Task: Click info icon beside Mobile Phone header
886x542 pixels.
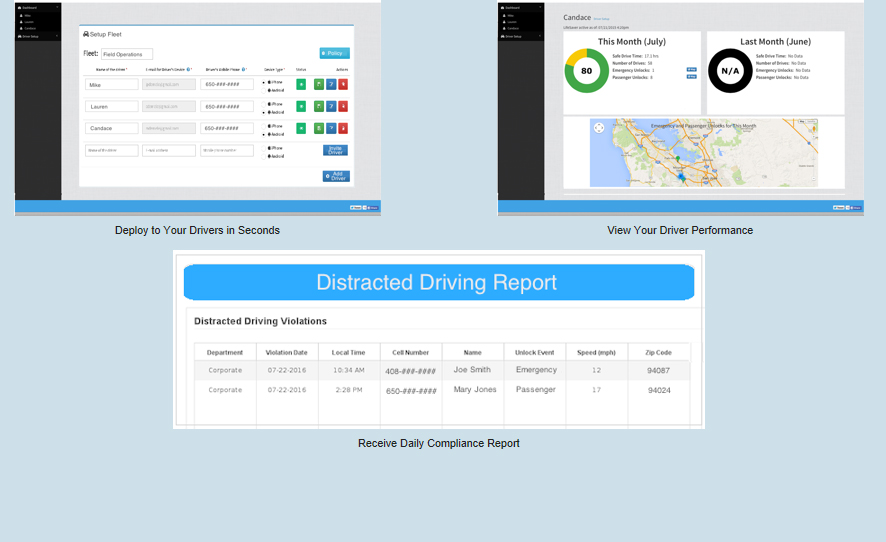Action: pos(244,70)
